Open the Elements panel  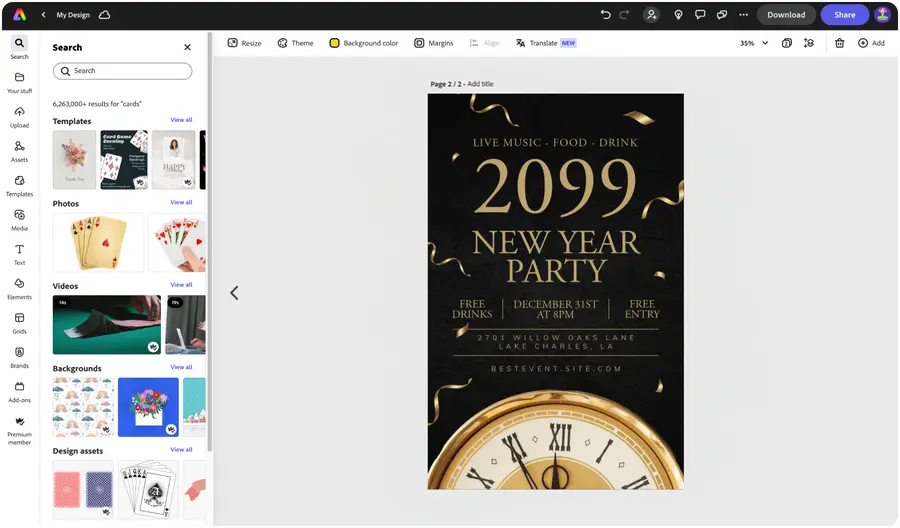tap(19, 289)
